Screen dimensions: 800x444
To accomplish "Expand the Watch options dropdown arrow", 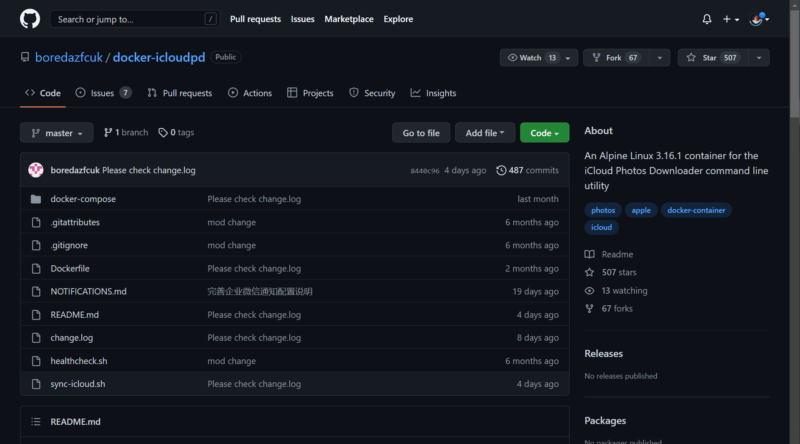I will pos(568,58).
